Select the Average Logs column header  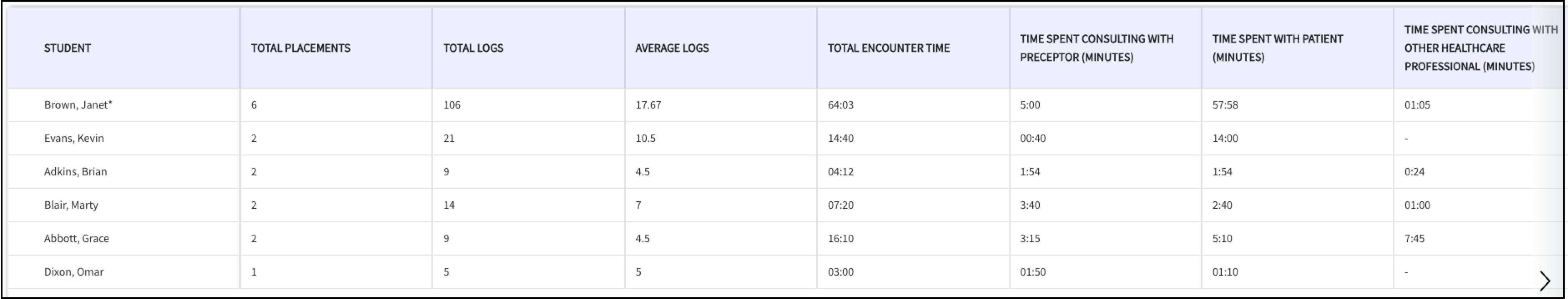pyautogui.click(x=672, y=48)
